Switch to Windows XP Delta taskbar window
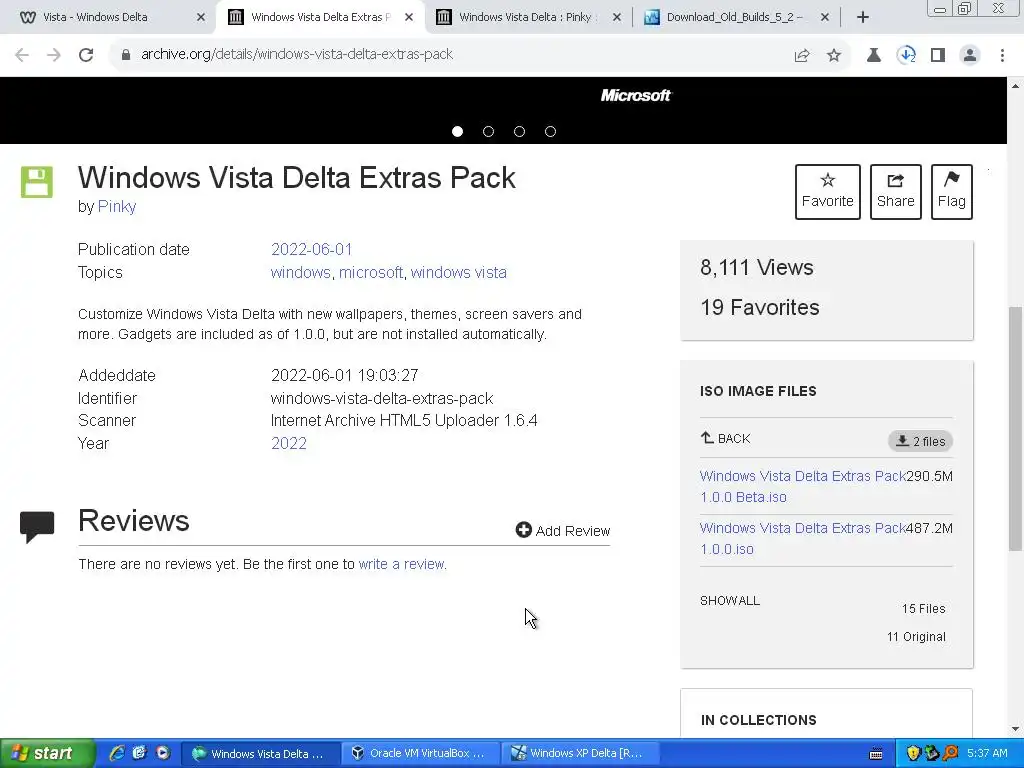The width and height of the screenshot is (1024, 768). 580,754
